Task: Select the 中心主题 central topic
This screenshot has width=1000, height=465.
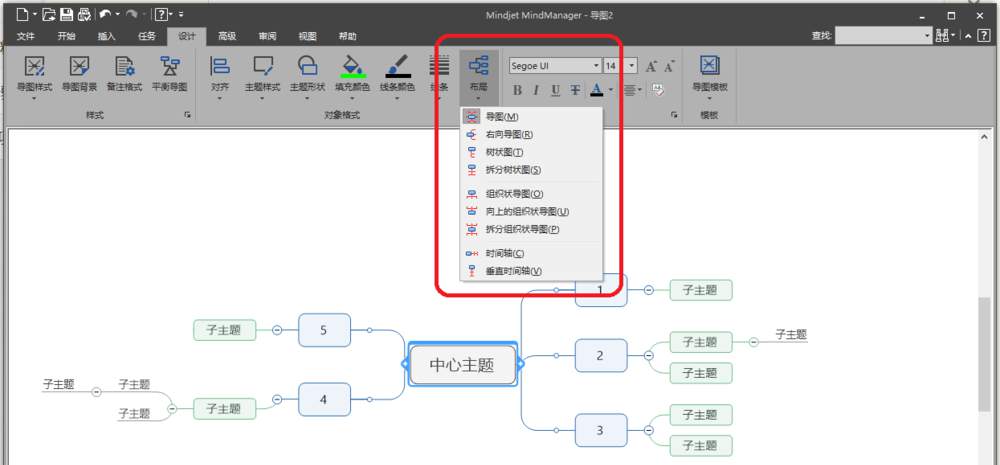Action: tap(462, 365)
